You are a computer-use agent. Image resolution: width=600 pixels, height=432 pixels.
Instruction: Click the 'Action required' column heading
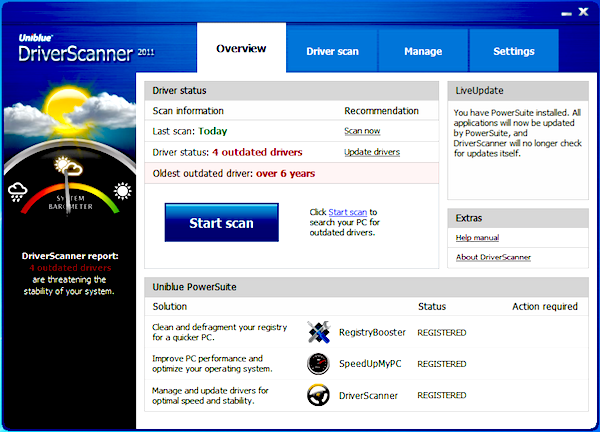(545, 306)
